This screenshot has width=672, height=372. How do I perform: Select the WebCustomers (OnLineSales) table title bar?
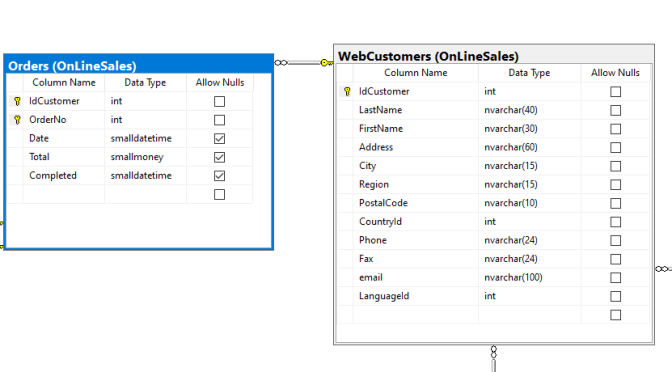(x=494, y=55)
